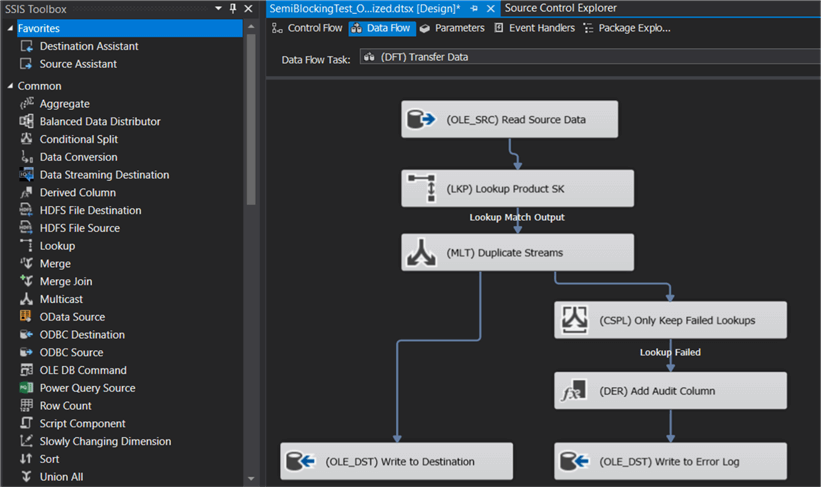Screen dimensions: 821x487
Task: Select the Aggregate icon in the toolbox
Action: (27, 104)
